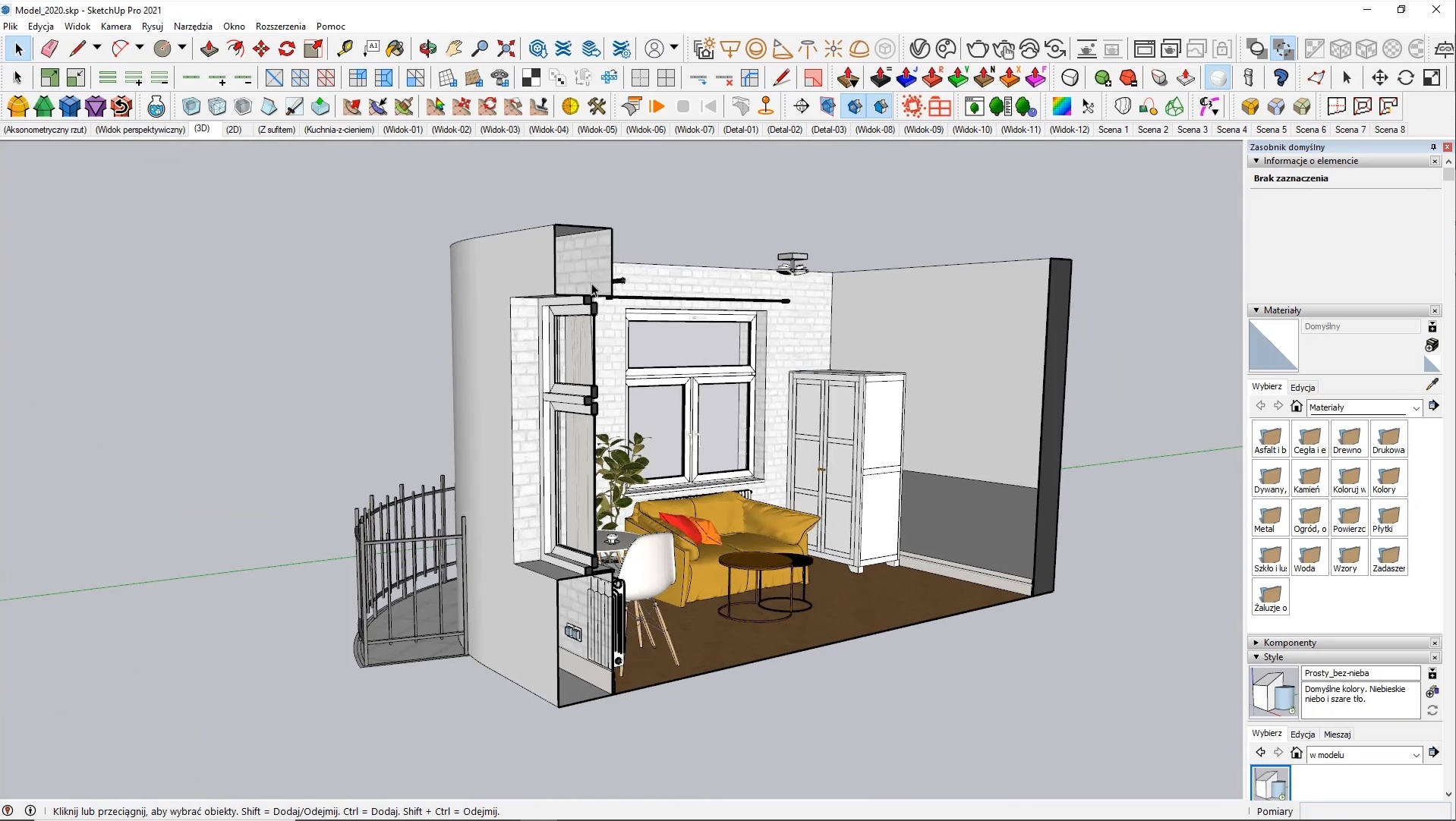Activate the Push/Pull tool

pos(210,49)
